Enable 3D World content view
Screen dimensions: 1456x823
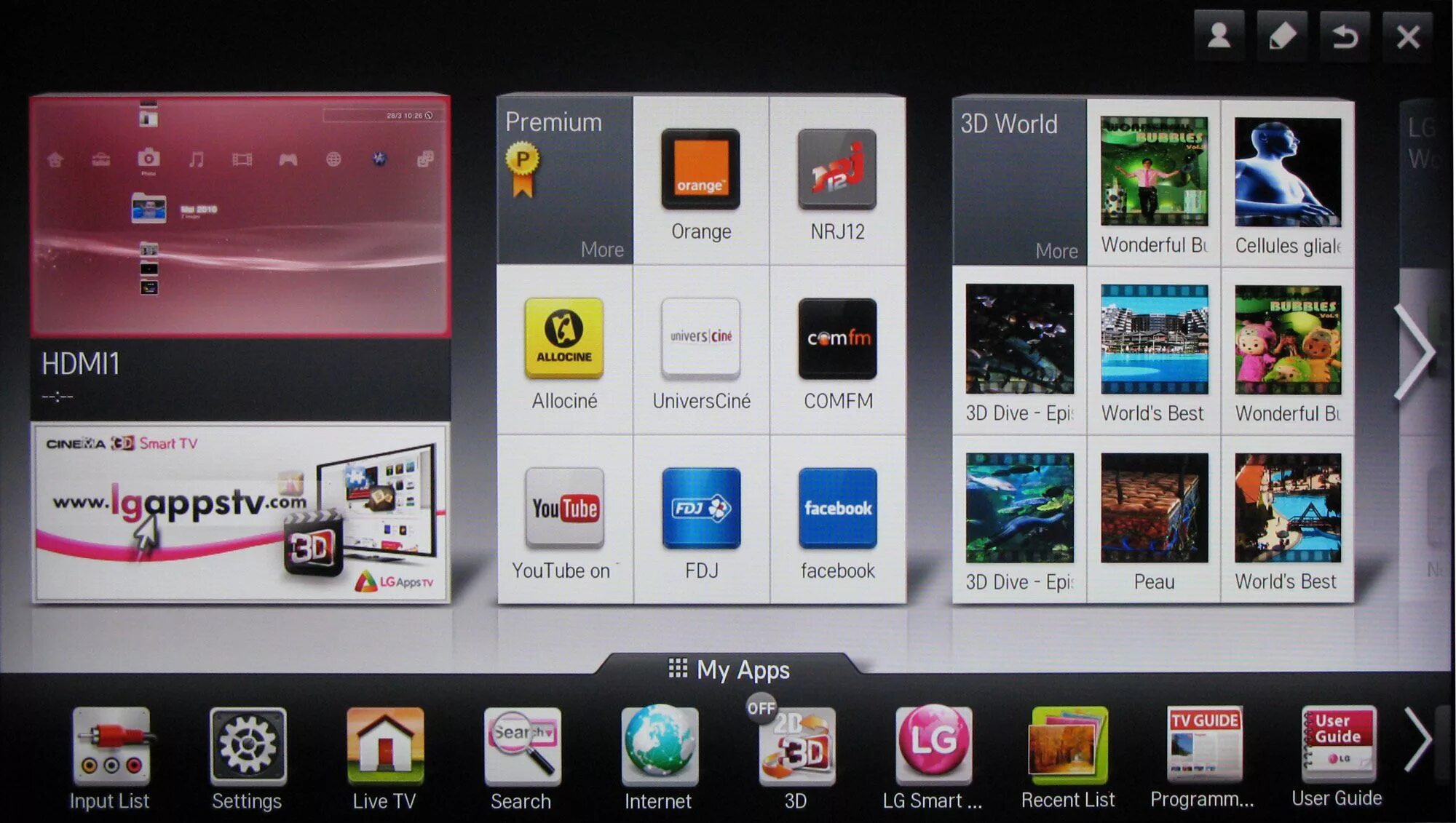1009,124
